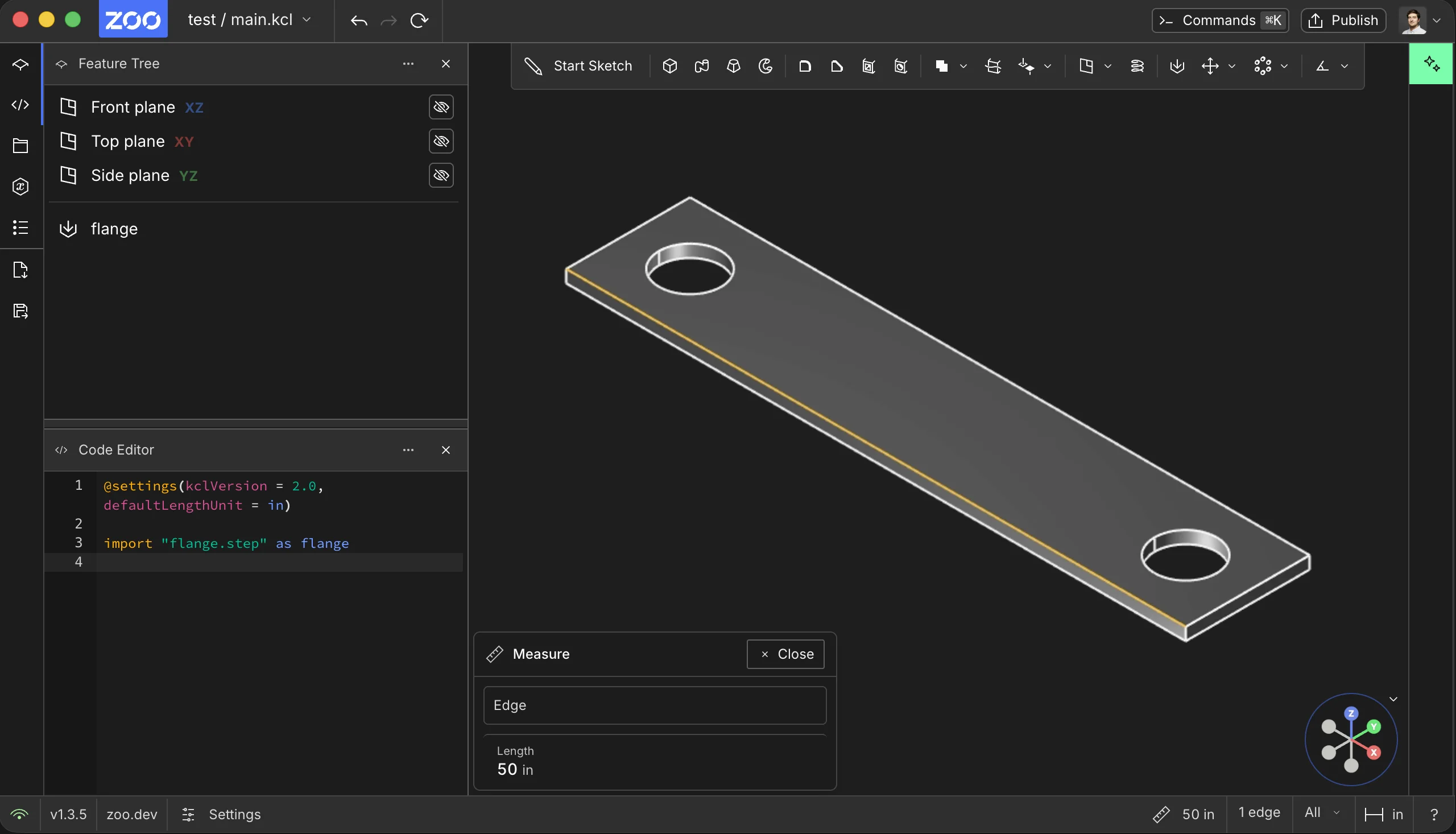Click the export file sidebar icon
The height and width of the screenshot is (834, 1456).
(x=20, y=270)
